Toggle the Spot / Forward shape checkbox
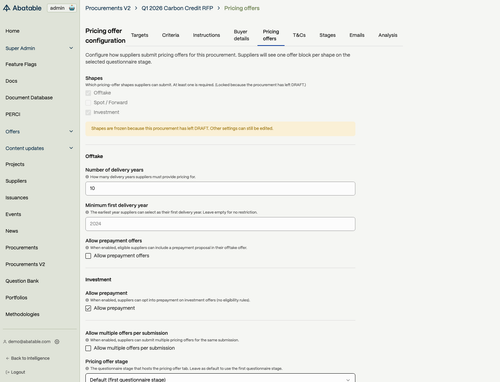The width and height of the screenshot is (500, 382). (88, 103)
